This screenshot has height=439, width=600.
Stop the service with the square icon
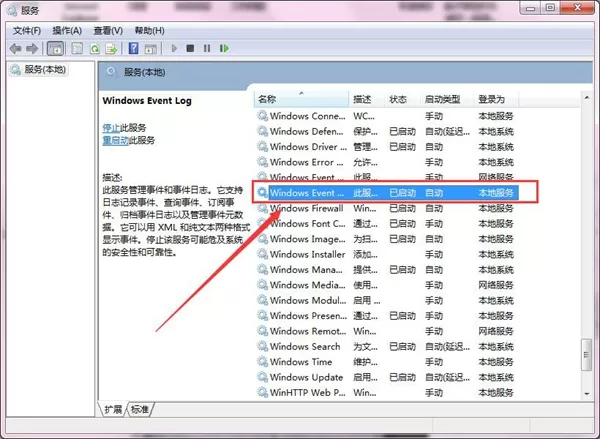tap(190, 48)
